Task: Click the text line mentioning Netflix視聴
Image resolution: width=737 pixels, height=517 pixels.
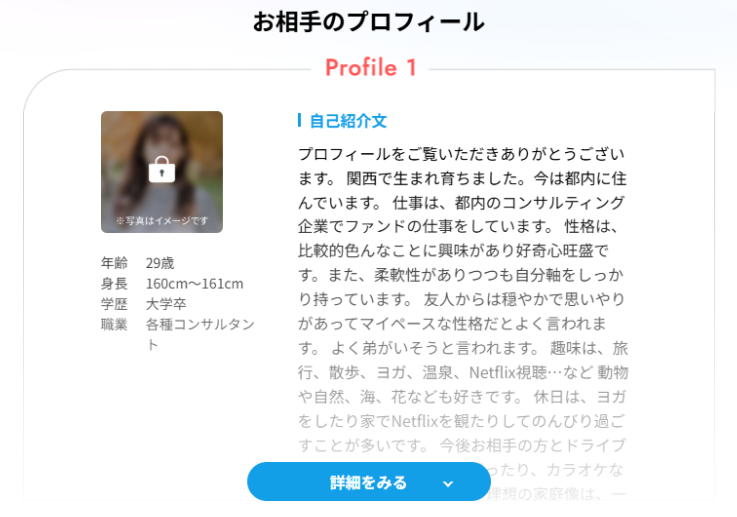Action: (x=463, y=372)
